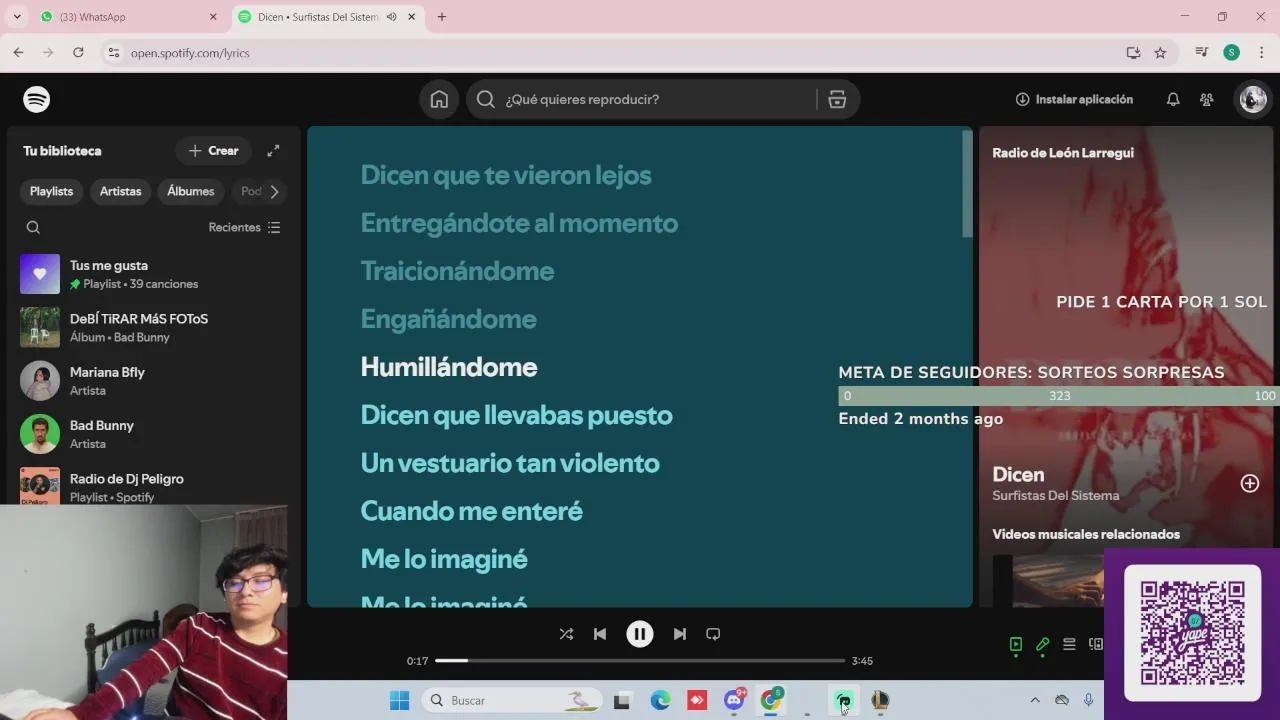
Task: Open the Tus me gusta playlist
Action: tap(152, 274)
